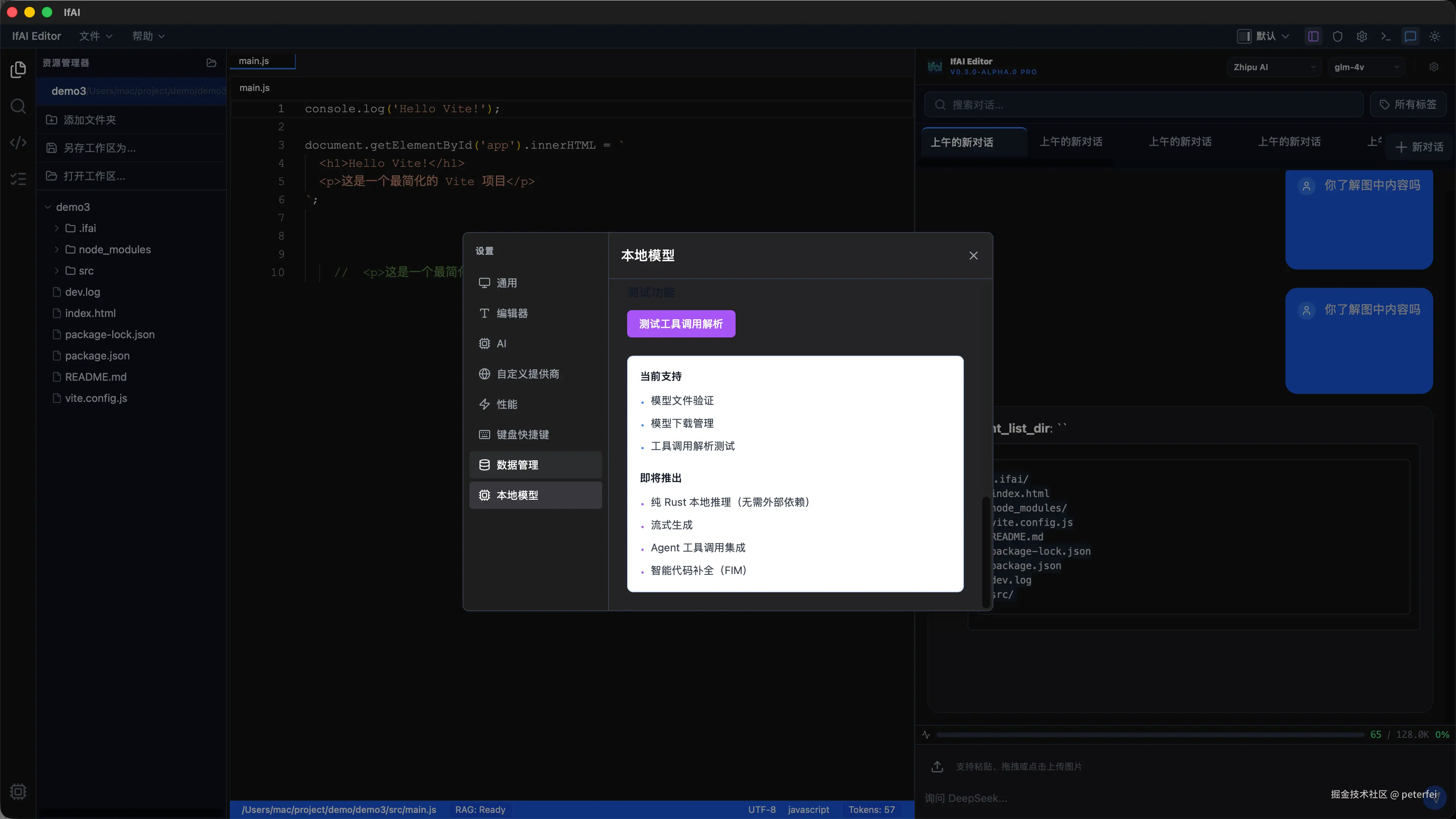Open the security shield settings
Screen dimensions: 1456x819
click(1338, 36)
